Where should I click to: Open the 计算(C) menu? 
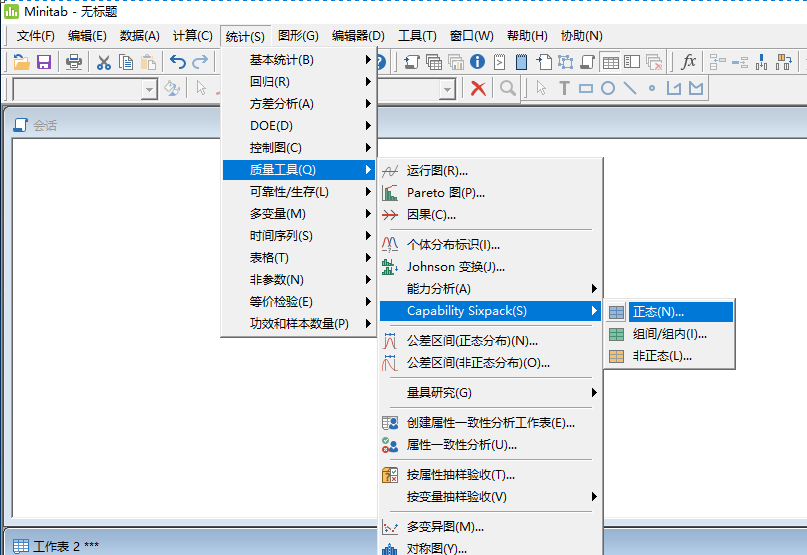pos(192,36)
